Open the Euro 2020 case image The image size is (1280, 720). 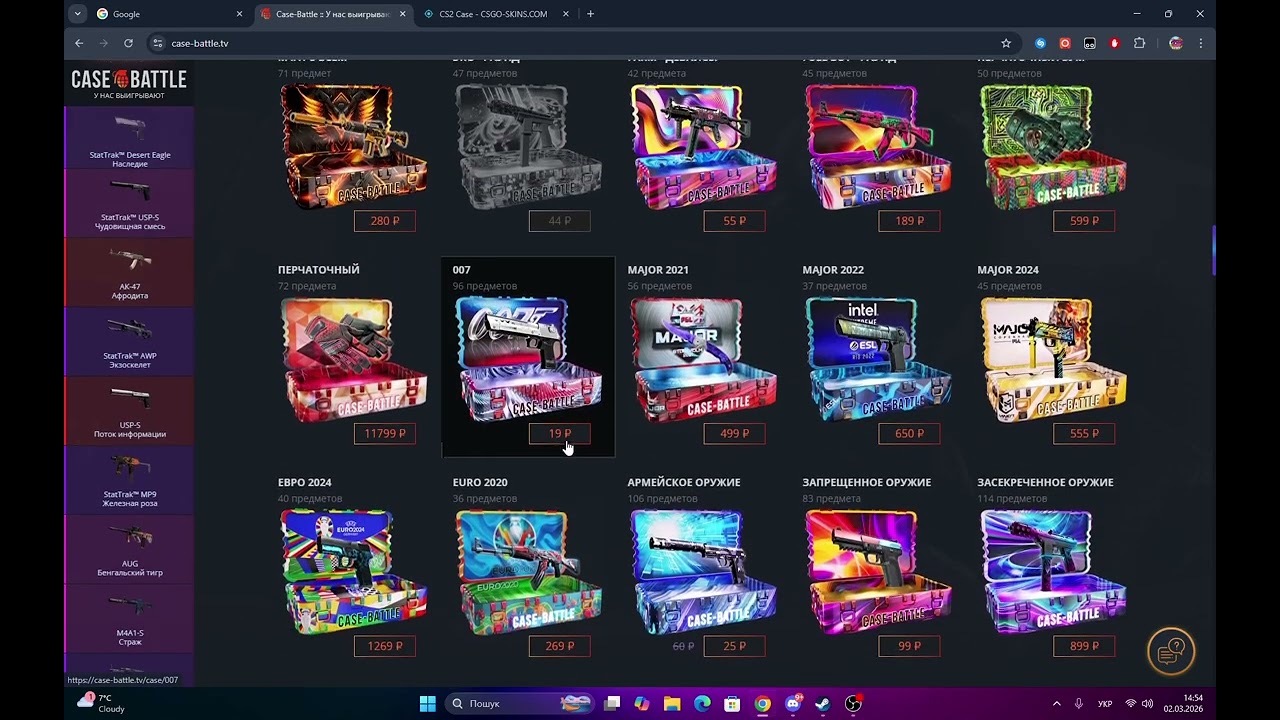click(528, 572)
